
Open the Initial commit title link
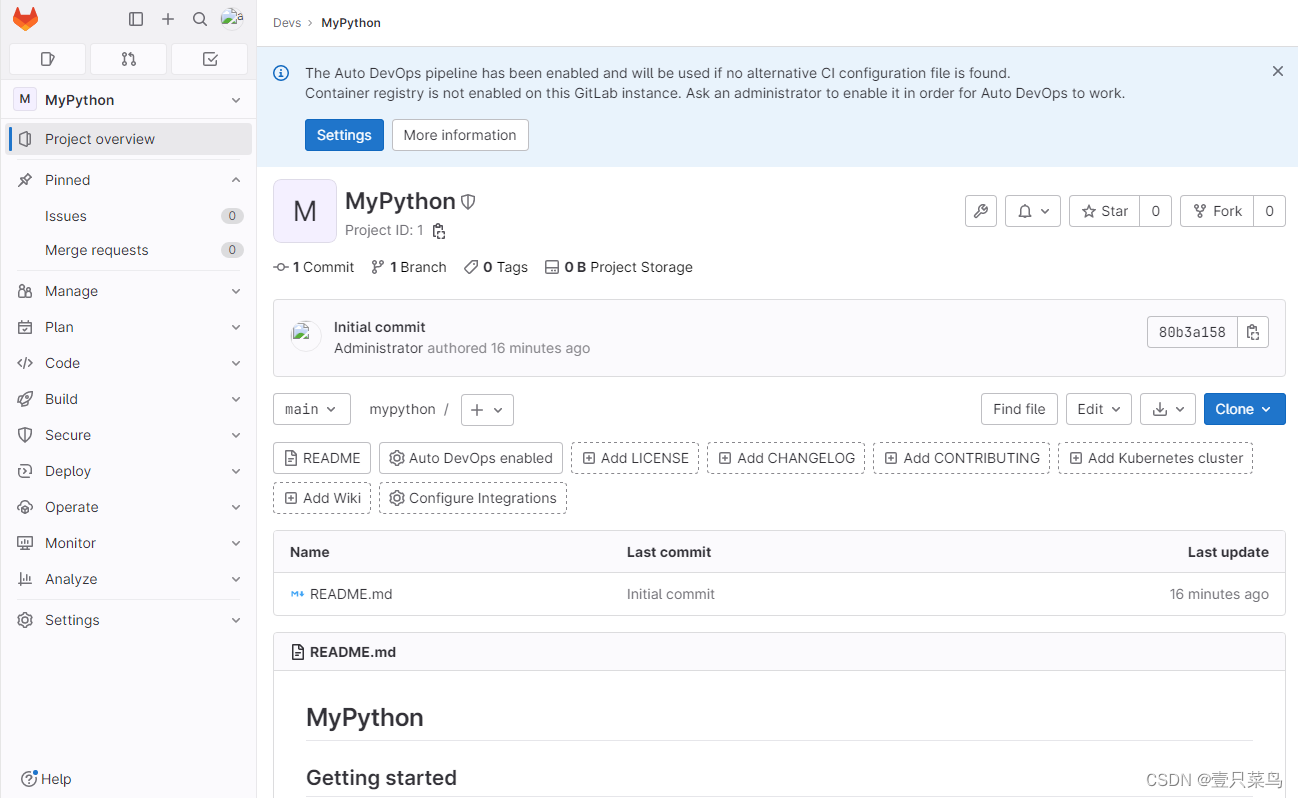(x=380, y=327)
